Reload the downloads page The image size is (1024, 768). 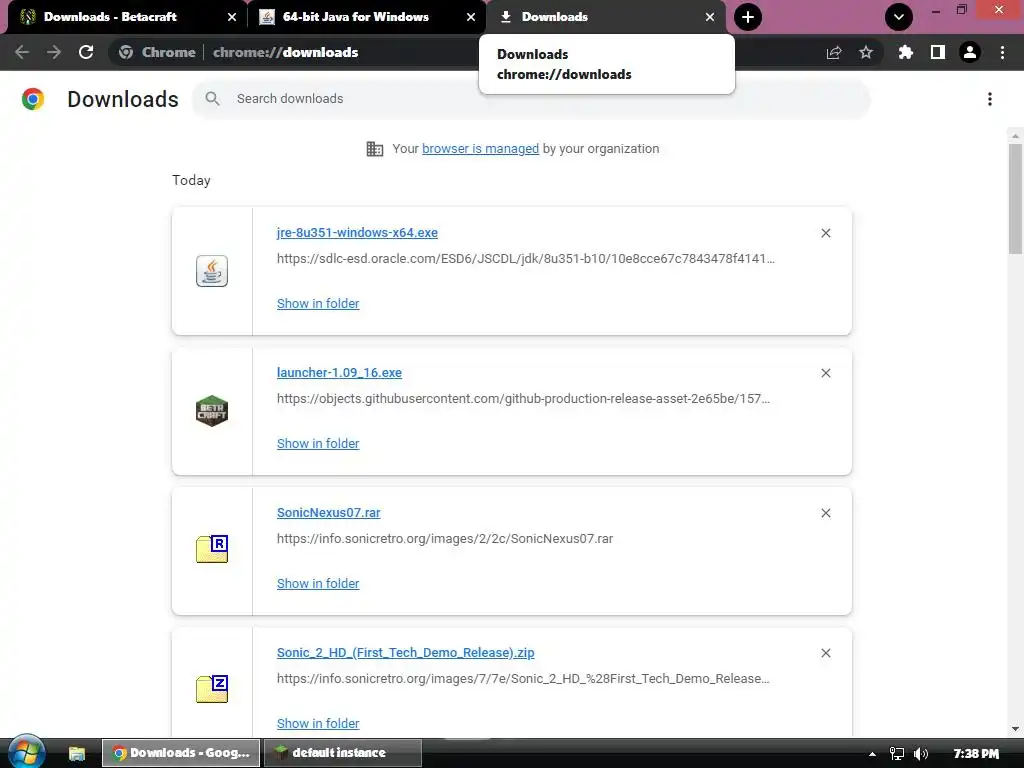[x=86, y=52]
